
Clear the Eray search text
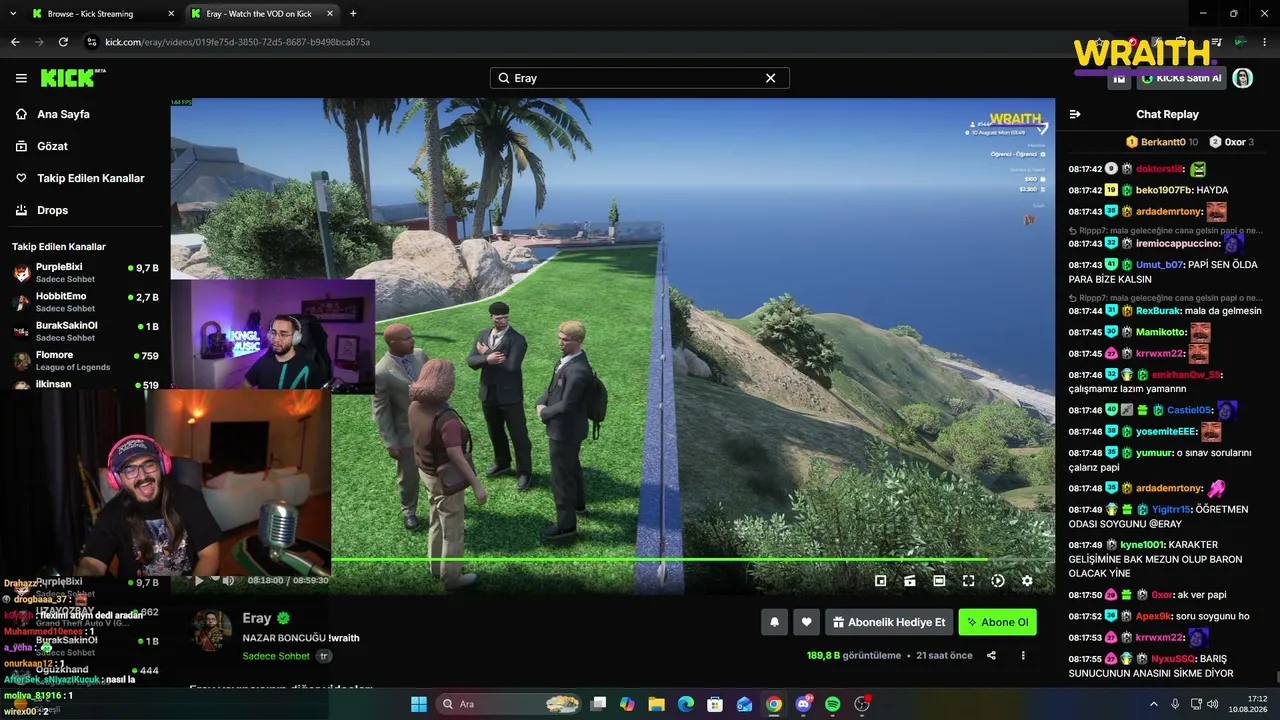click(770, 78)
